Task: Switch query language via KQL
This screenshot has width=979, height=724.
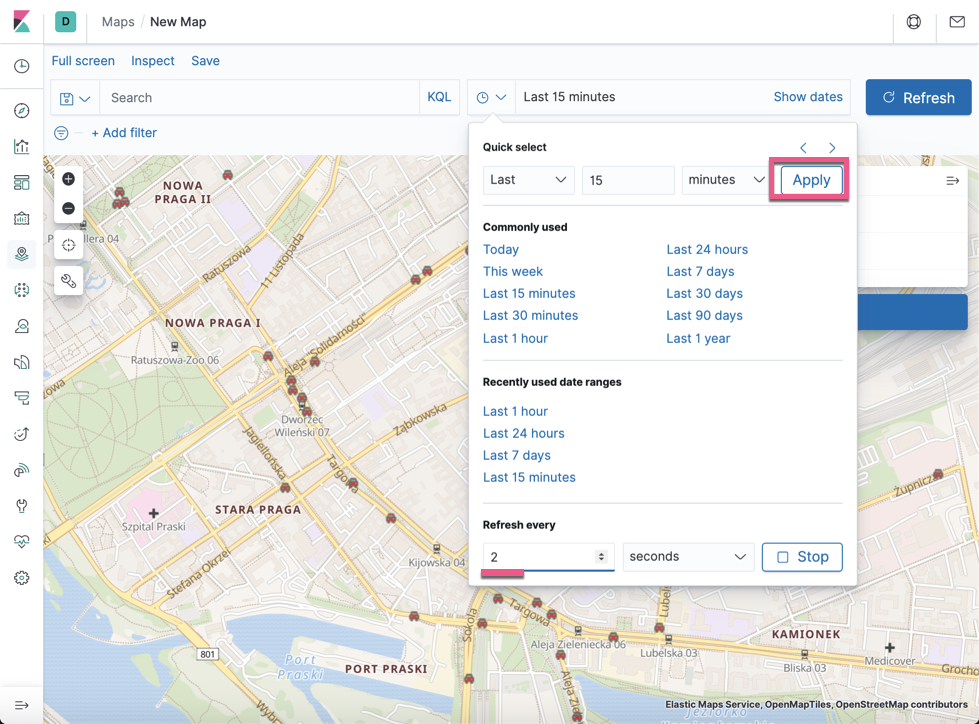Action: (x=439, y=97)
